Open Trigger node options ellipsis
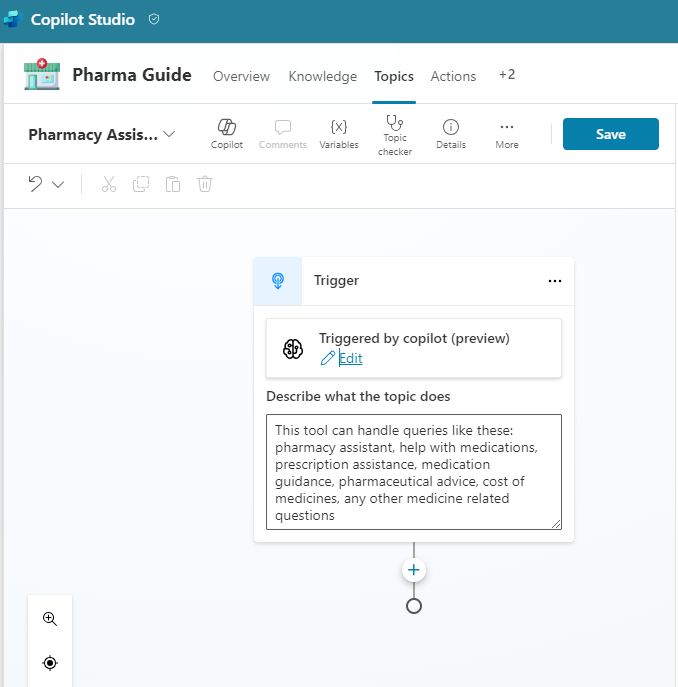 coord(555,281)
